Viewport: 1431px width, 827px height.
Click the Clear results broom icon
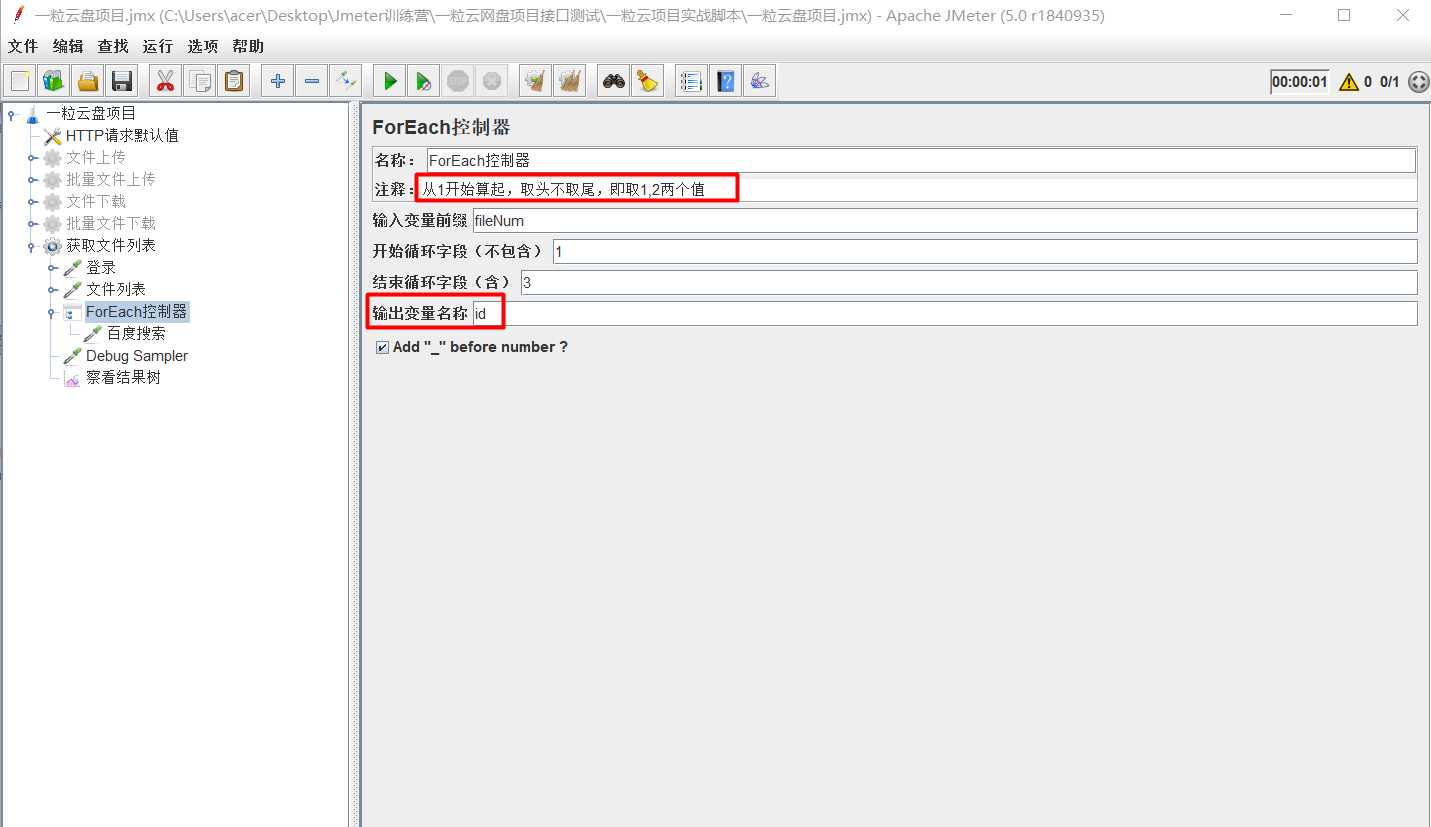[535, 81]
